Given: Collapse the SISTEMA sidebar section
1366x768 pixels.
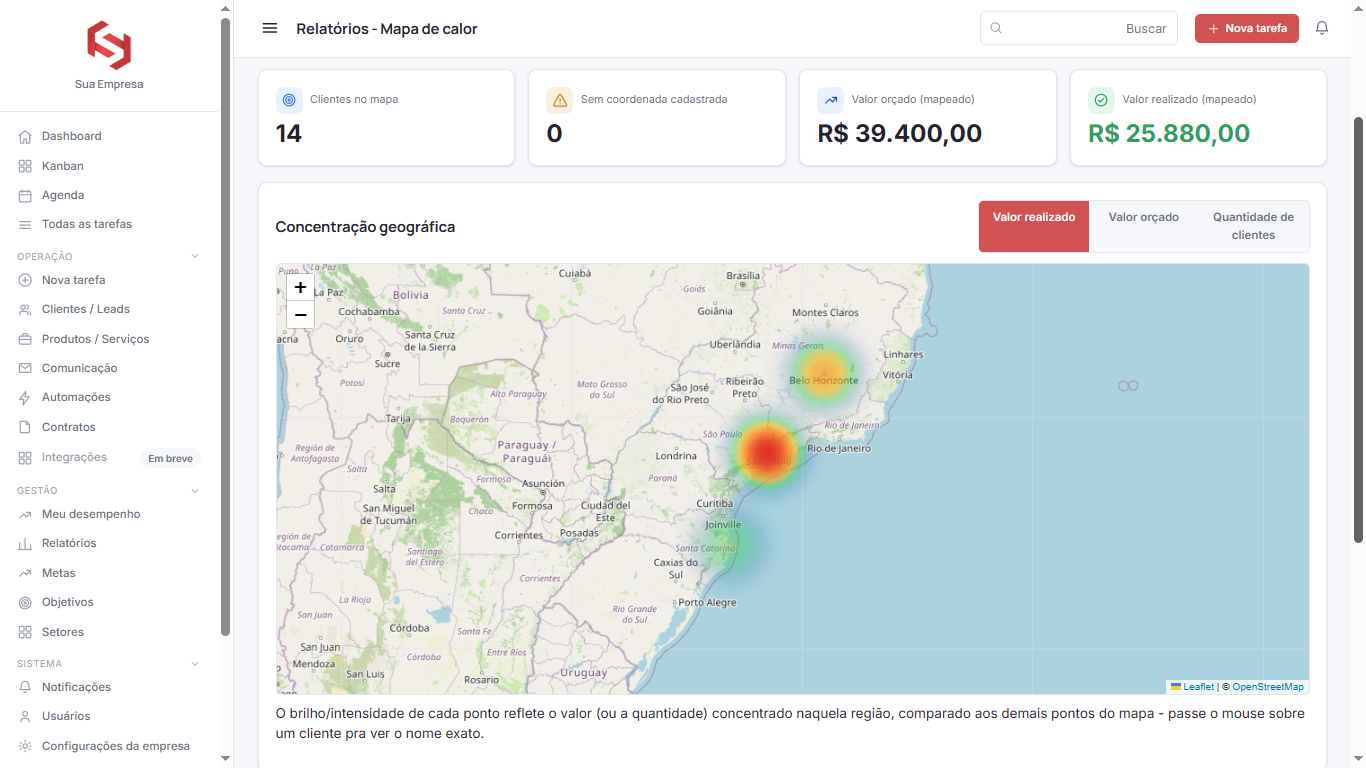Looking at the screenshot, I should pyautogui.click(x=195, y=664).
